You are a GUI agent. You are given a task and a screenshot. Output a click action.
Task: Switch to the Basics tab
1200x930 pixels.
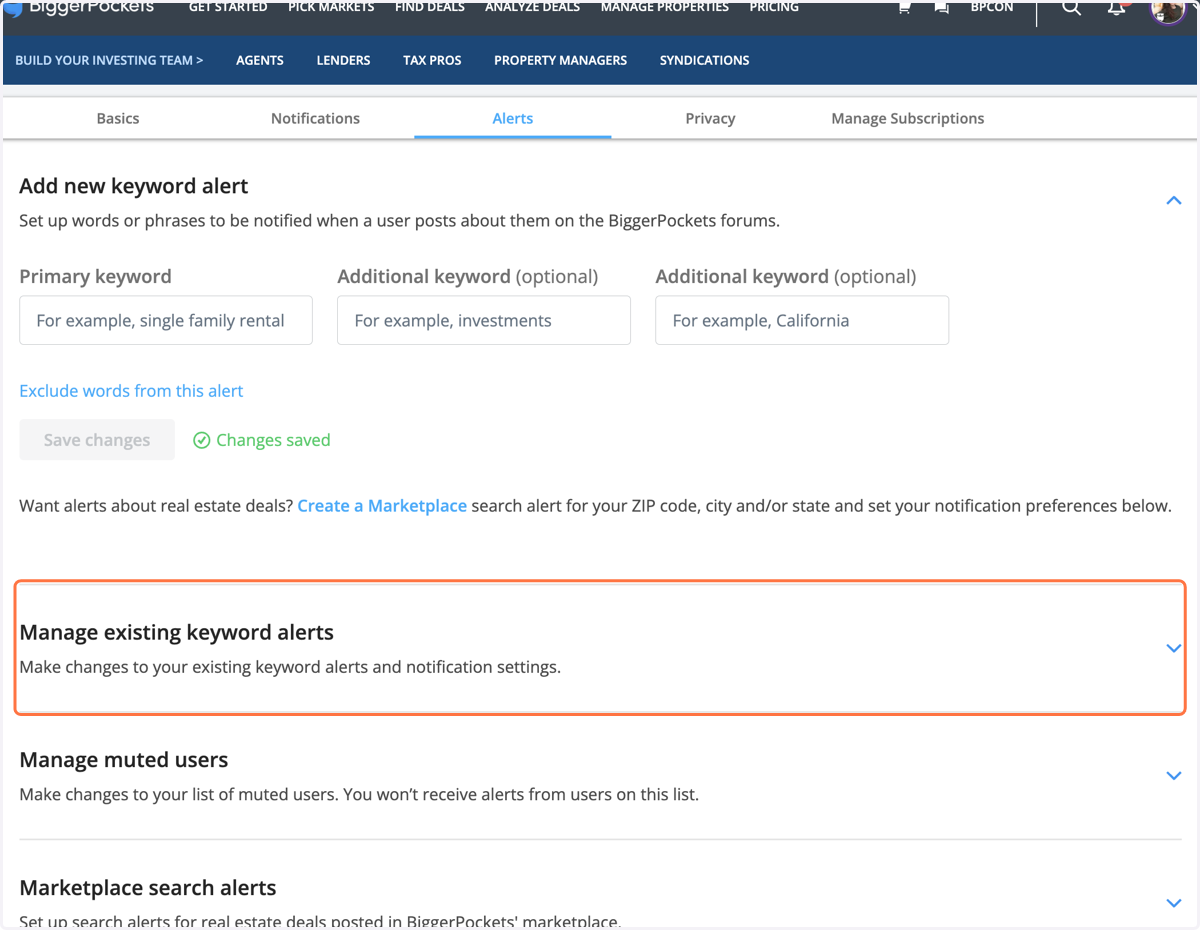coord(118,118)
